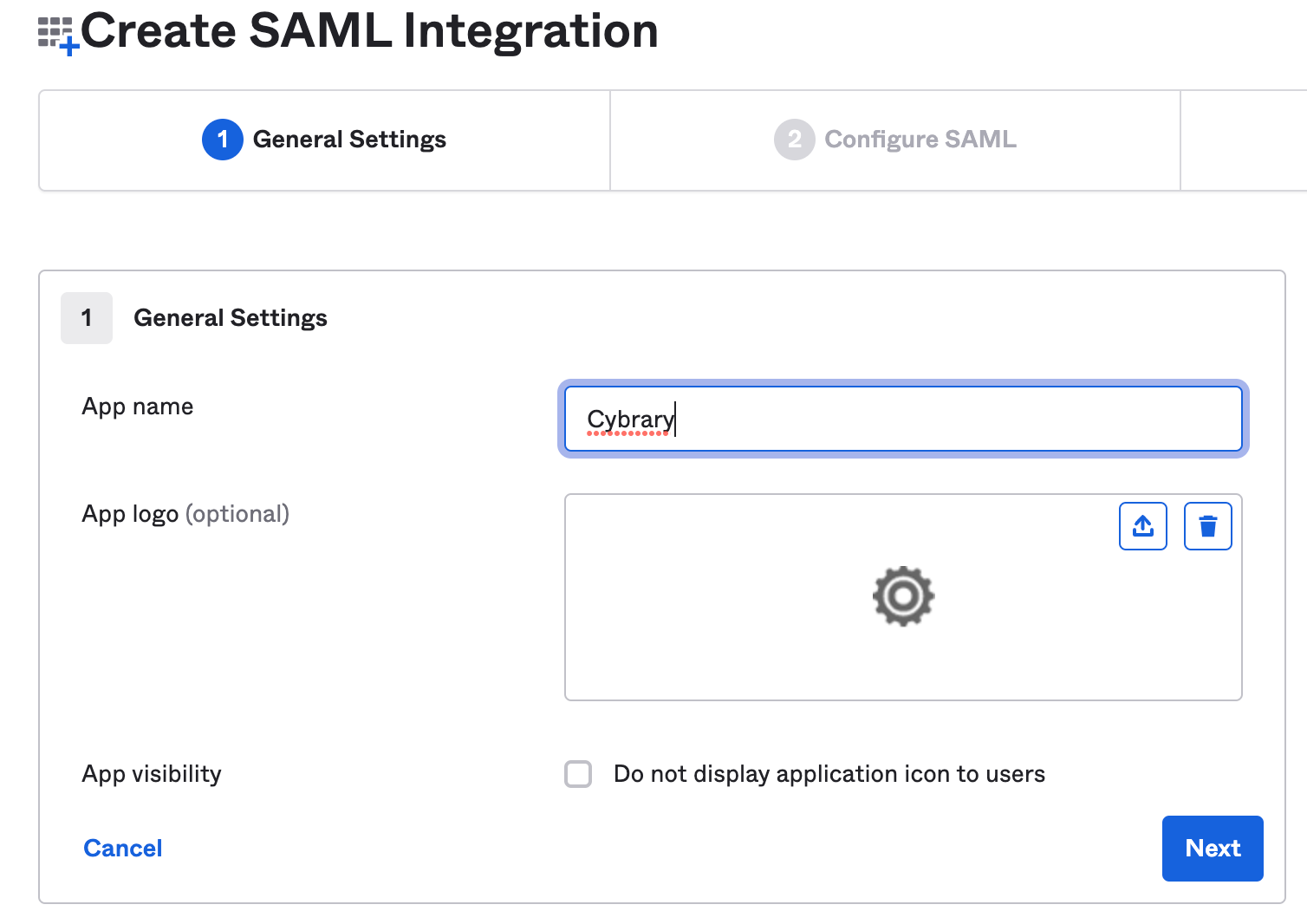
Task: Select the Configure SAML step tab
Action: tap(895, 140)
